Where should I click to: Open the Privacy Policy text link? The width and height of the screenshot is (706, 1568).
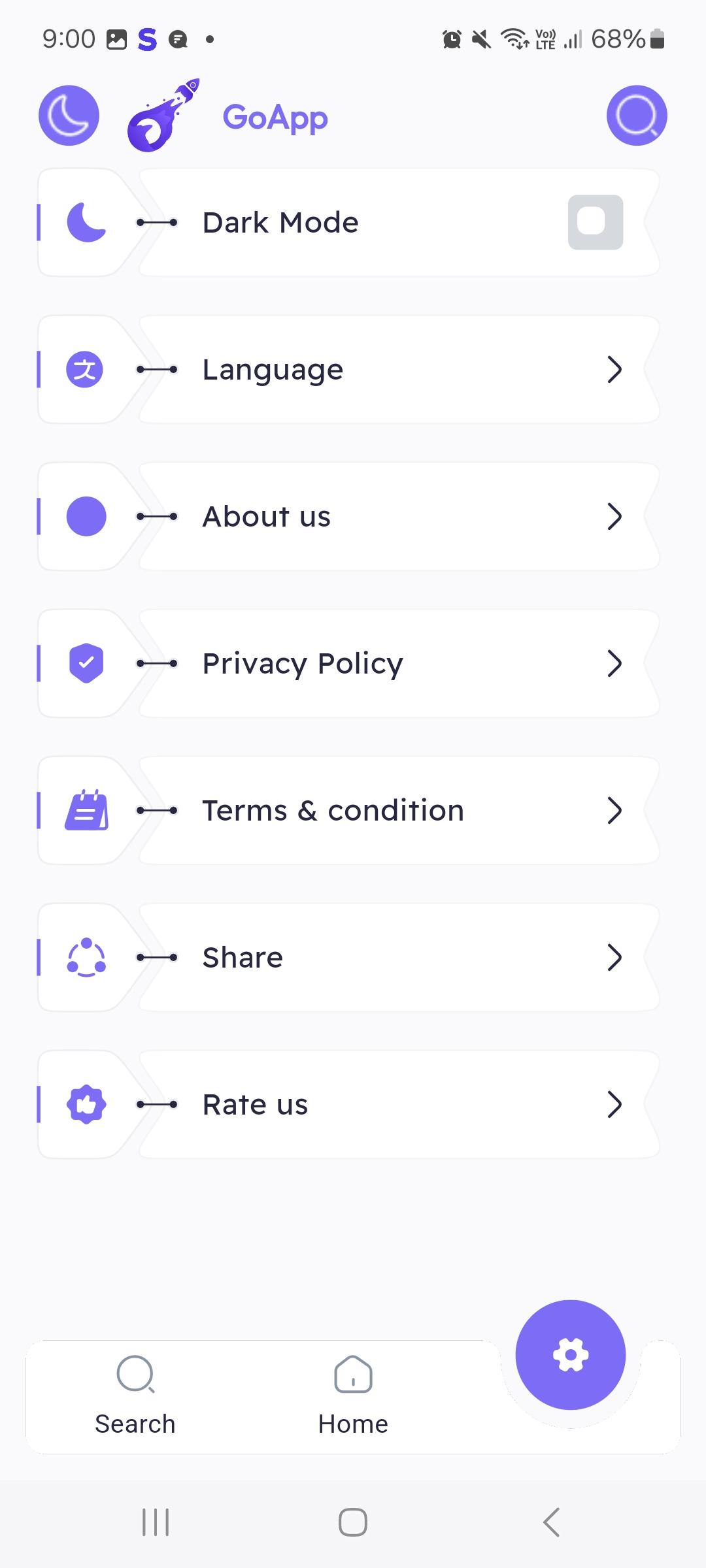303,664
